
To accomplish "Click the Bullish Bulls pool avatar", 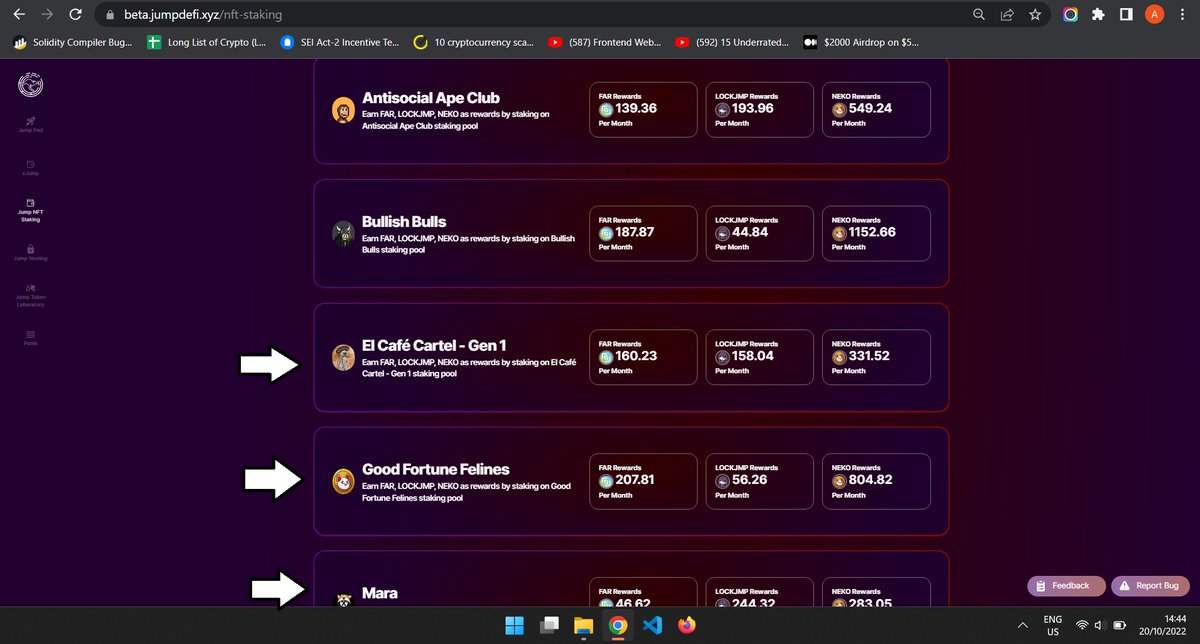I will coord(343,234).
